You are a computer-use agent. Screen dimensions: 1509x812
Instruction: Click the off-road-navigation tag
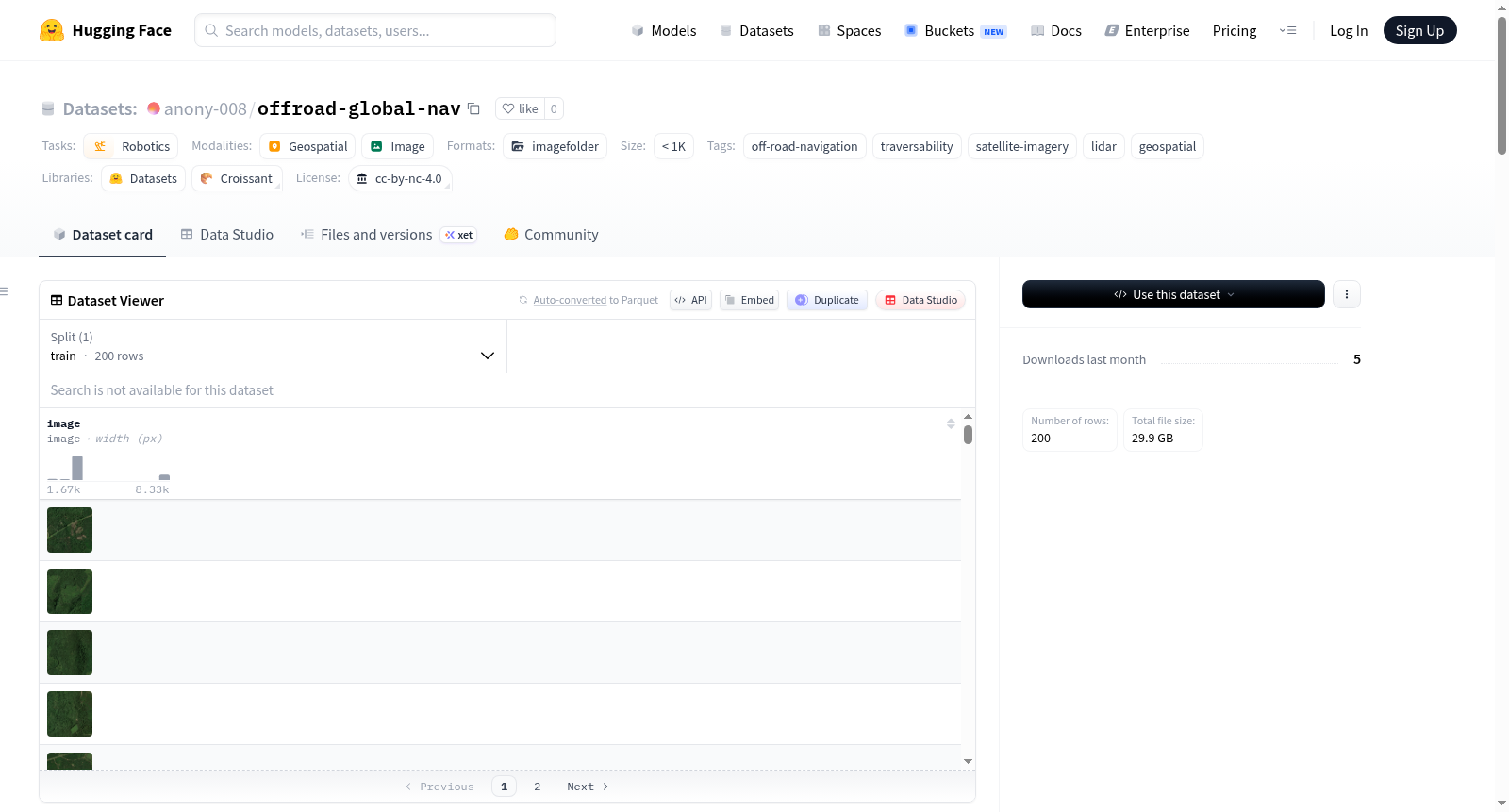point(804,146)
